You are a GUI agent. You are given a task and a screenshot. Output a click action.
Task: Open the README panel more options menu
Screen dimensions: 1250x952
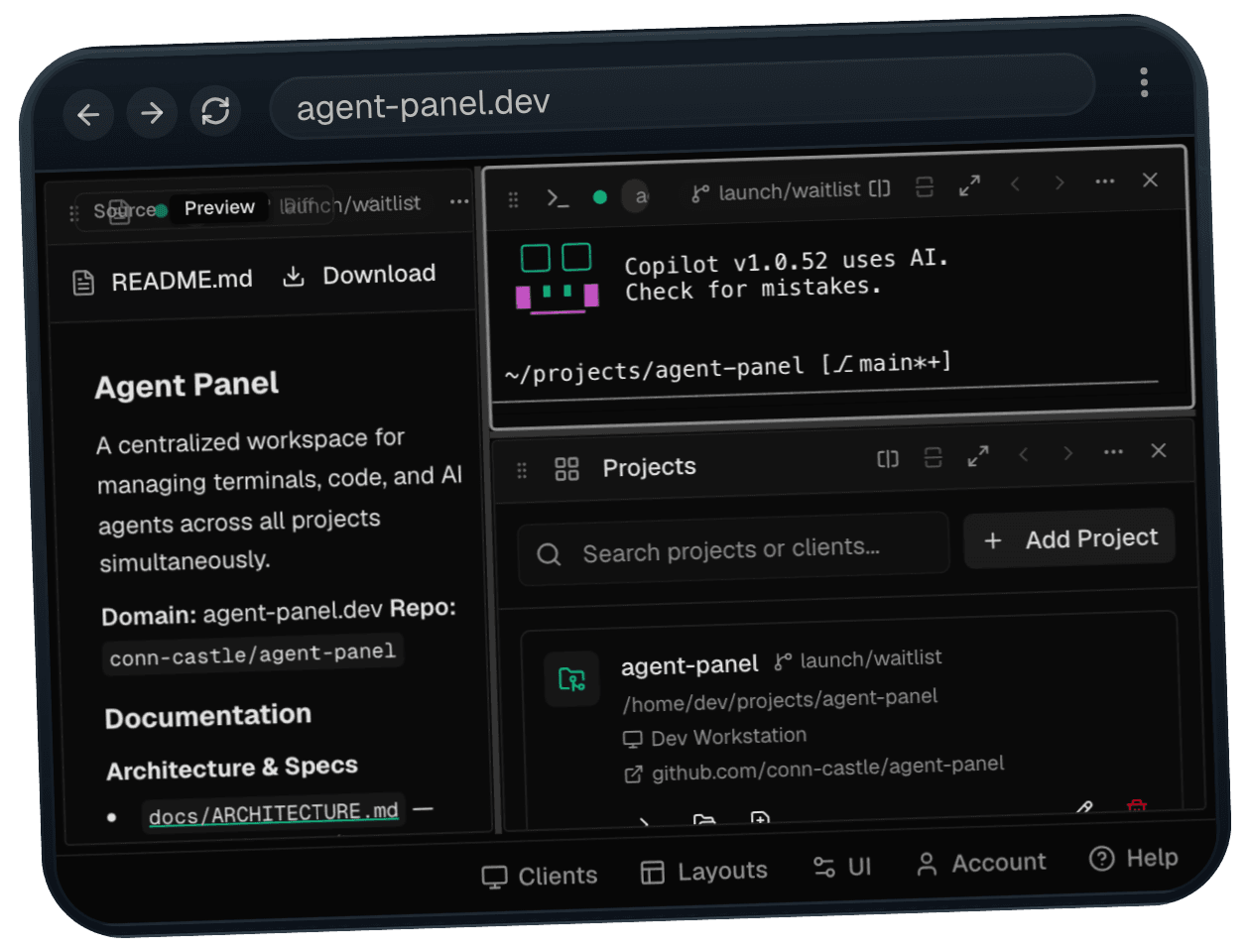coord(458,201)
